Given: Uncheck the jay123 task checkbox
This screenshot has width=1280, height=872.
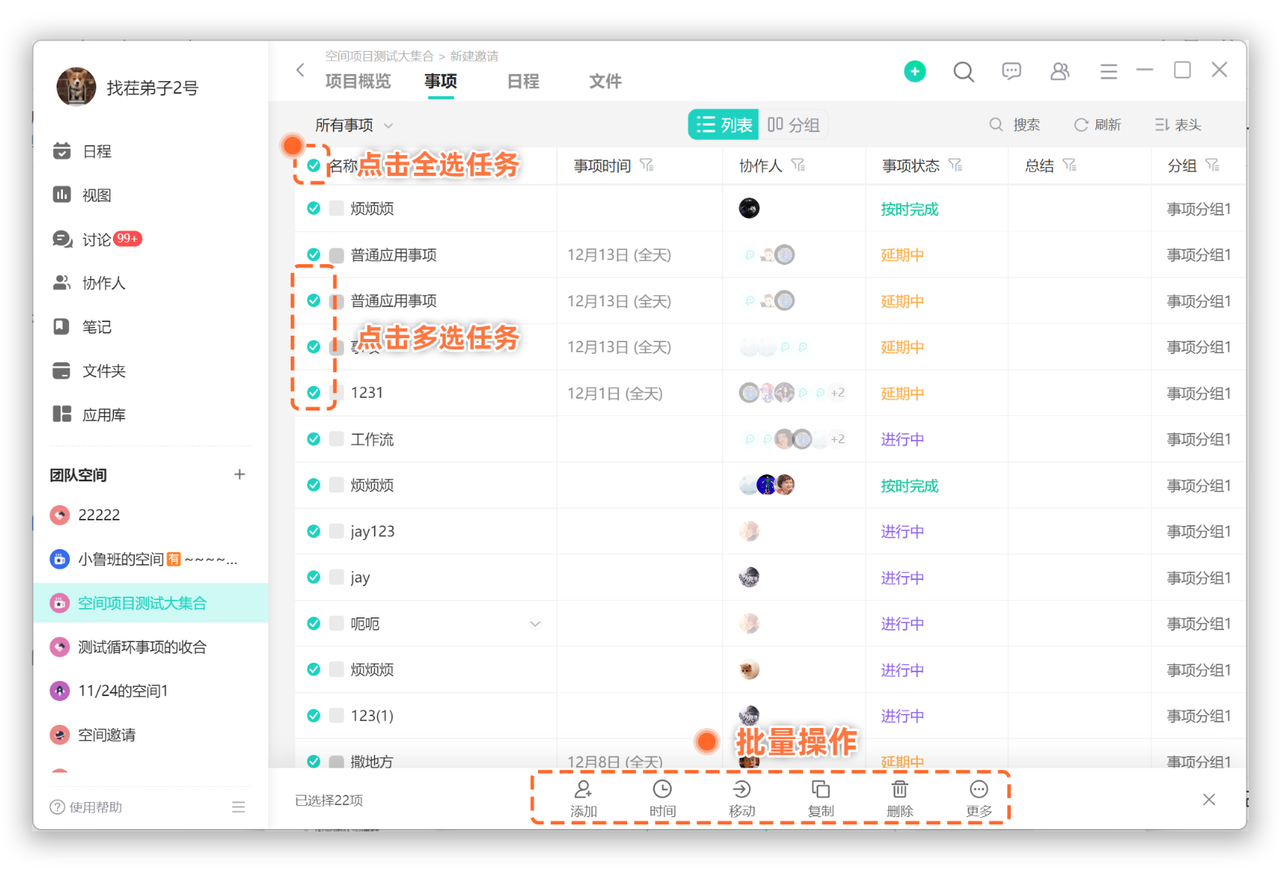Looking at the screenshot, I should (x=314, y=531).
